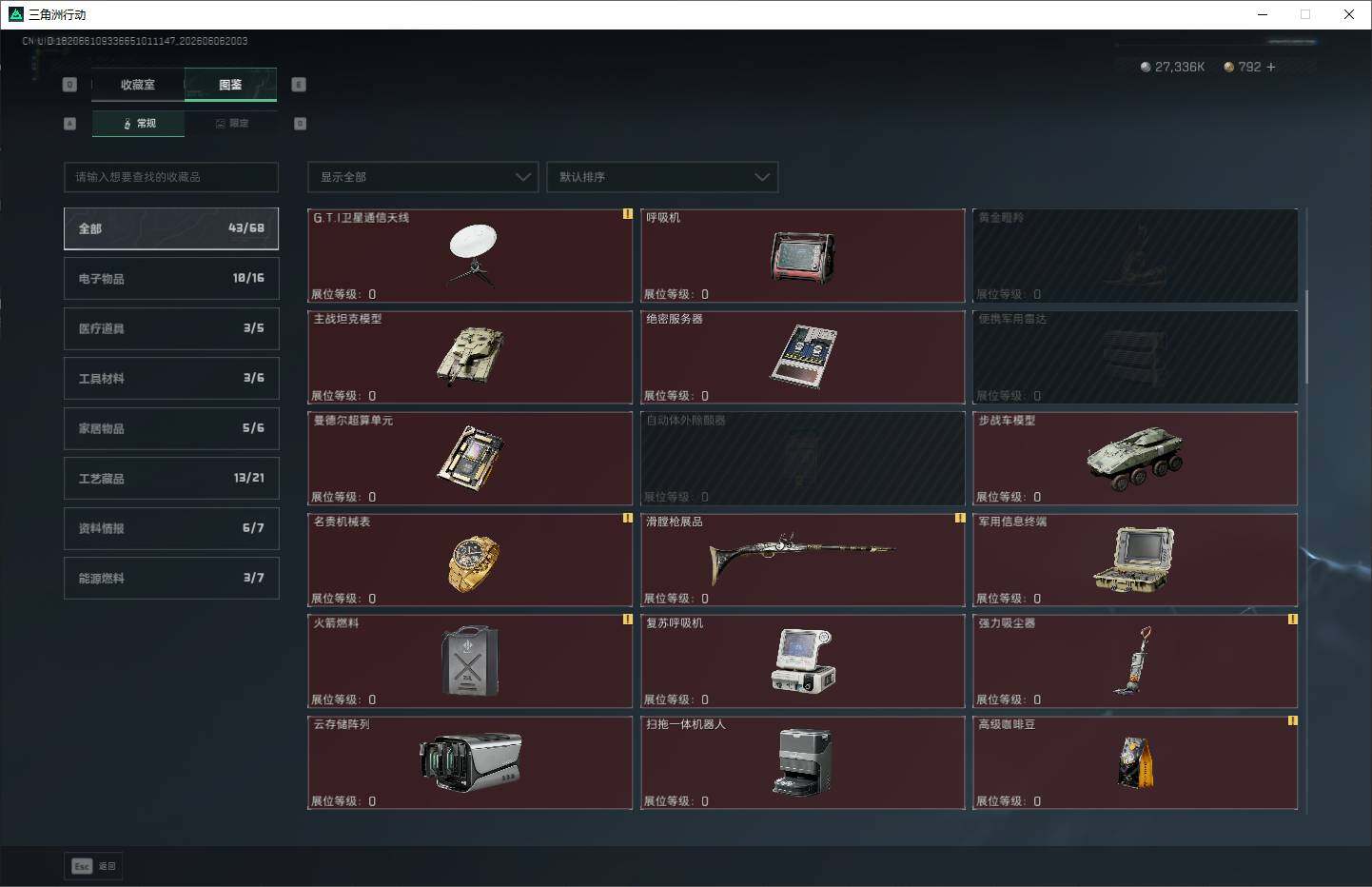Screen dimensions: 1372x887
Task: Select the 常规 sub-tab
Action: 139,124
